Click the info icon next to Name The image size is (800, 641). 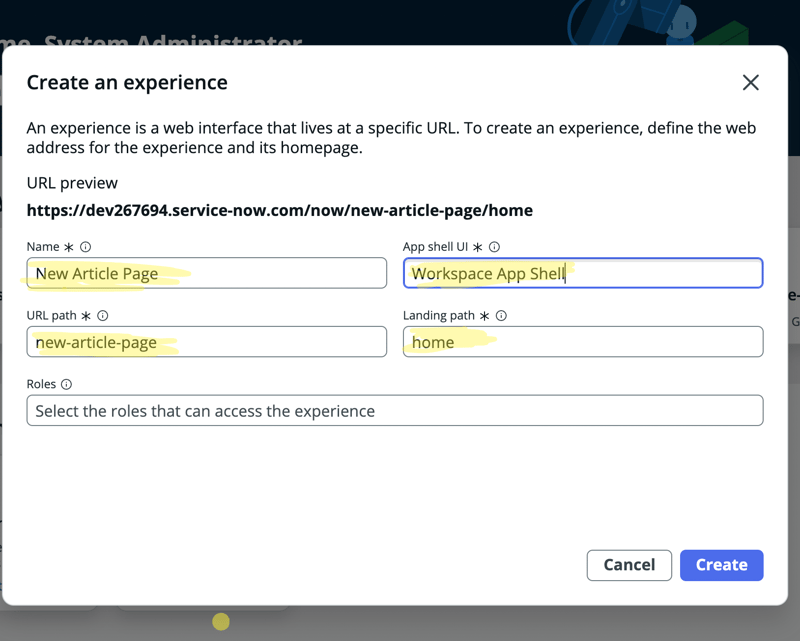(x=84, y=247)
